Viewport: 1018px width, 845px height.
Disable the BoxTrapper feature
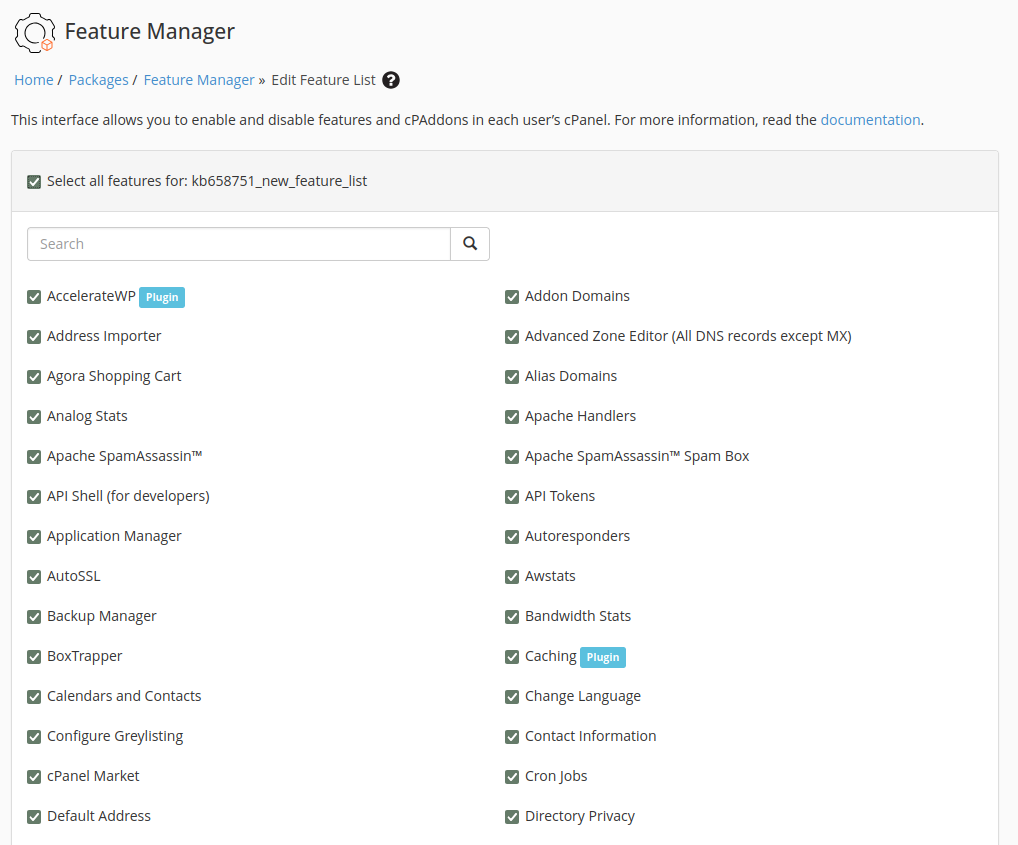click(34, 657)
